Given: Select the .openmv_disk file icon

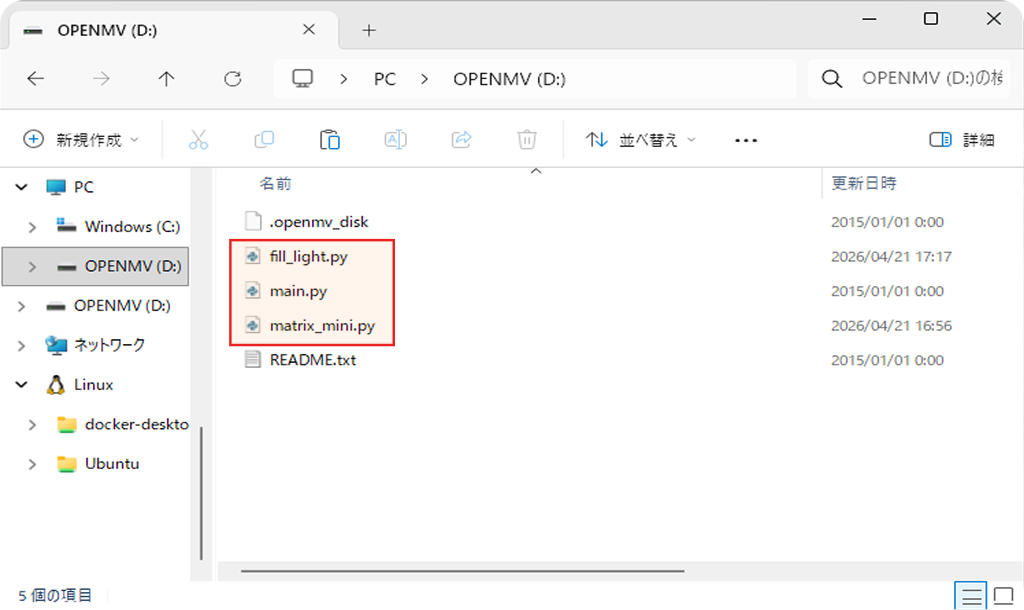Looking at the screenshot, I should point(253,221).
